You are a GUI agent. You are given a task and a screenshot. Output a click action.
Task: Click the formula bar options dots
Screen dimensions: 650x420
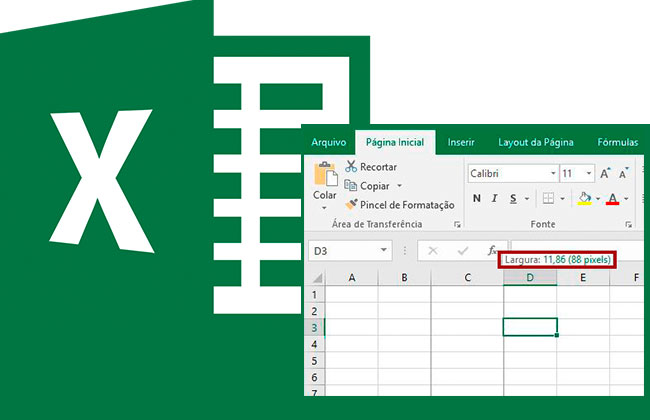pos(405,250)
